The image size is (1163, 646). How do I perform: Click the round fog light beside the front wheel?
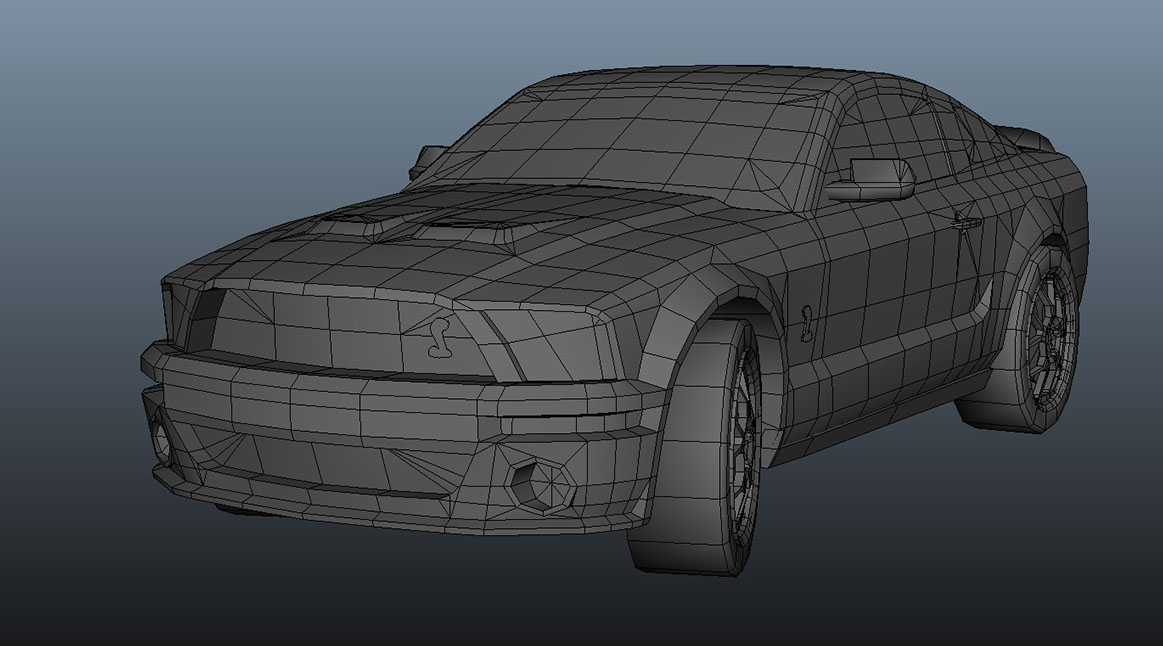click(542, 484)
